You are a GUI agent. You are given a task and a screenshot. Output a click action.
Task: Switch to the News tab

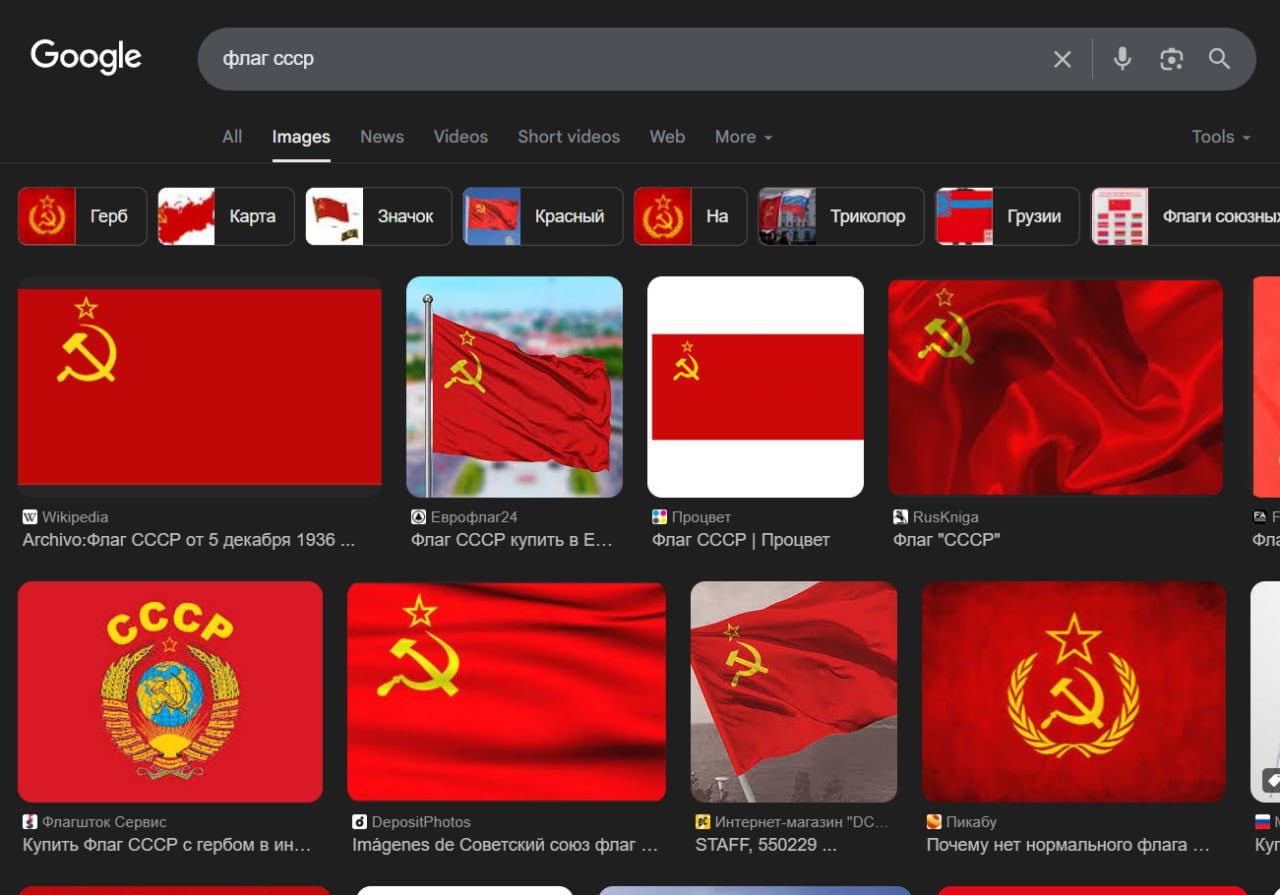tap(382, 137)
